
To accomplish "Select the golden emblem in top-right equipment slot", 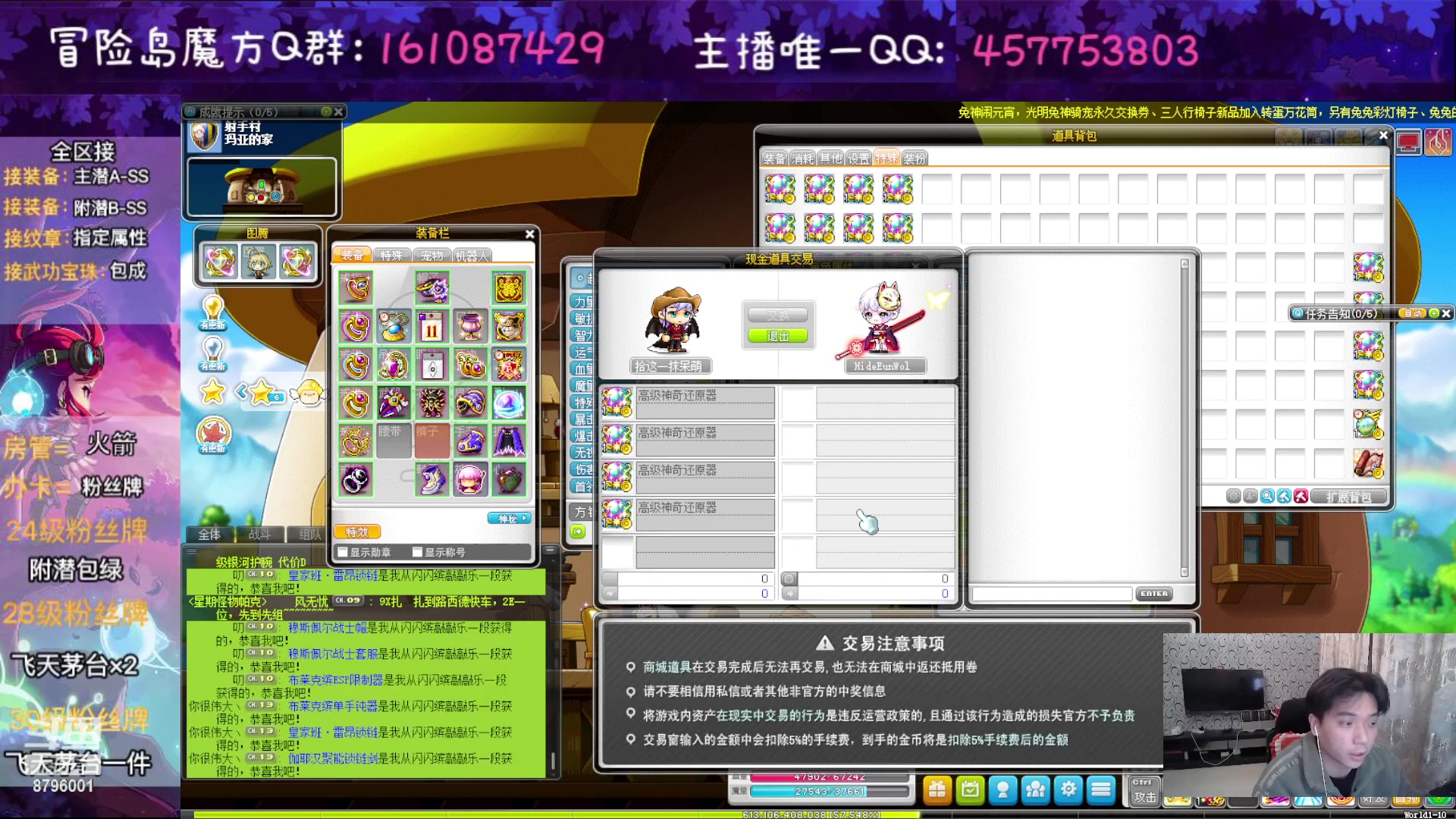I will point(509,288).
